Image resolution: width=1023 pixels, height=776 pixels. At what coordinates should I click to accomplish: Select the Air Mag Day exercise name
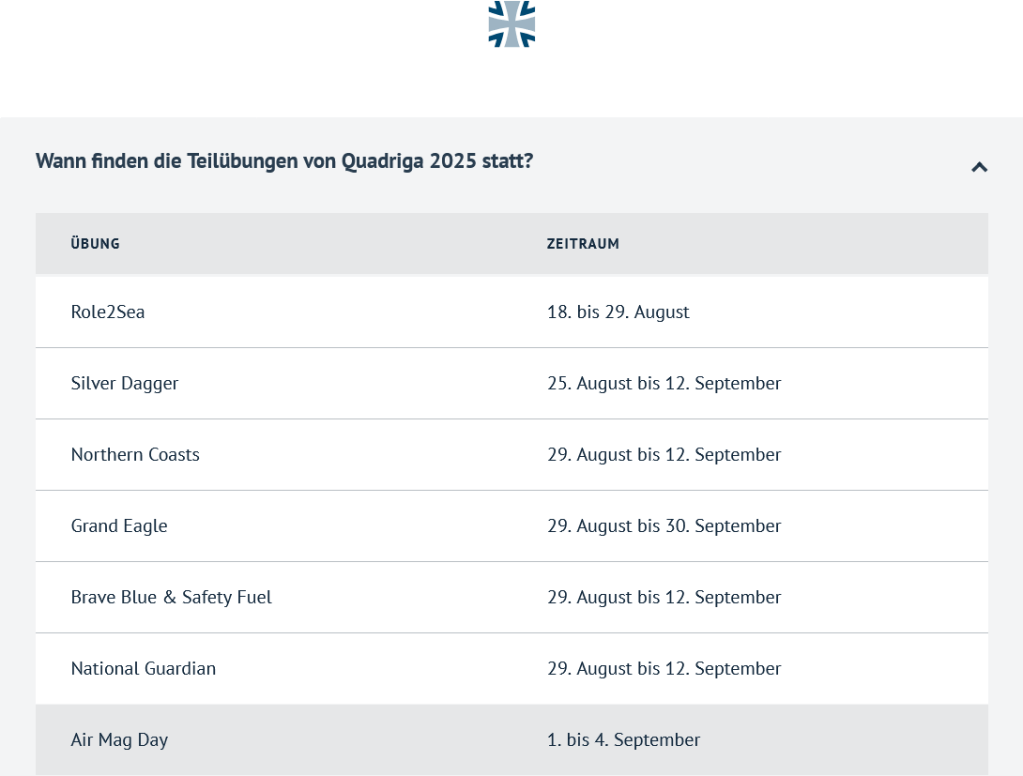119,740
